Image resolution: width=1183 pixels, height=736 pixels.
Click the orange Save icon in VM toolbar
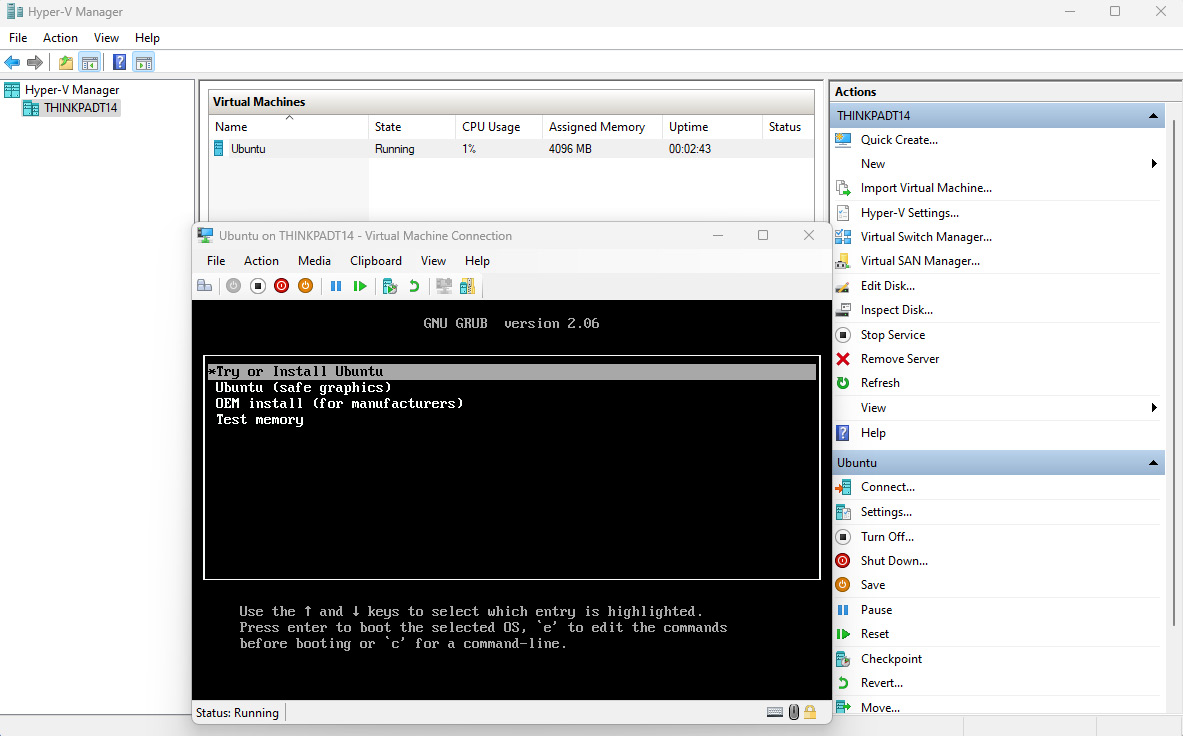pyautogui.click(x=306, y=286)
